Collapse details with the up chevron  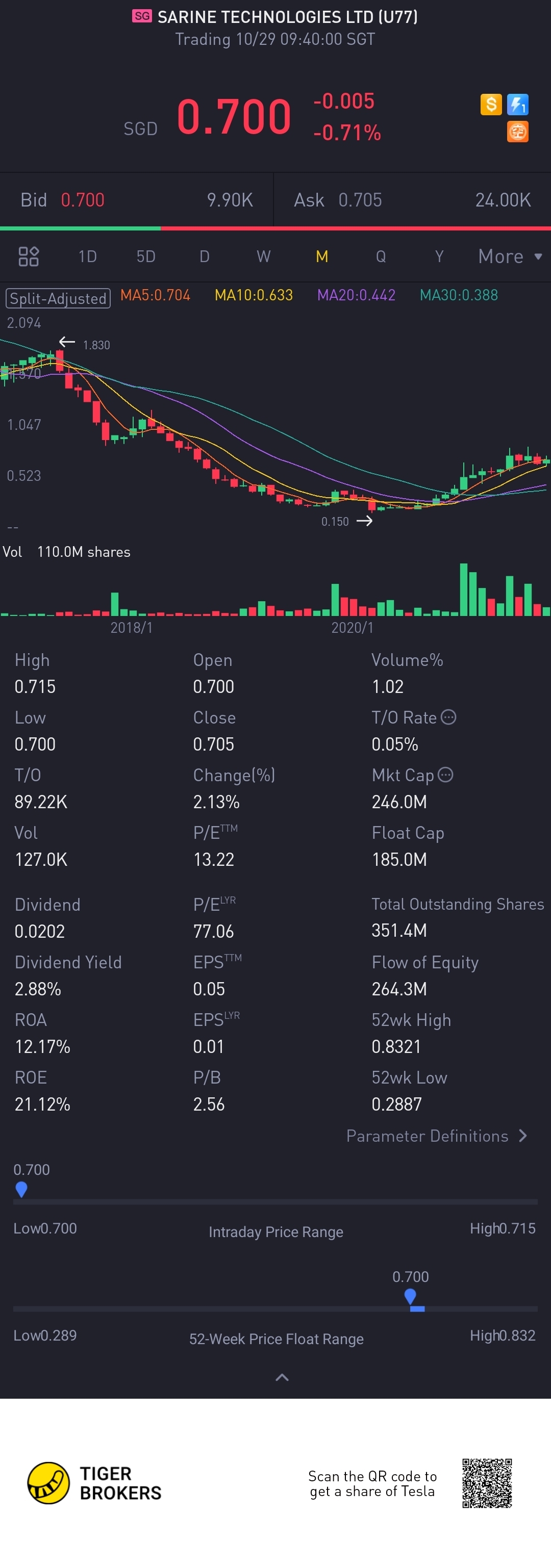pos(282,1377)
